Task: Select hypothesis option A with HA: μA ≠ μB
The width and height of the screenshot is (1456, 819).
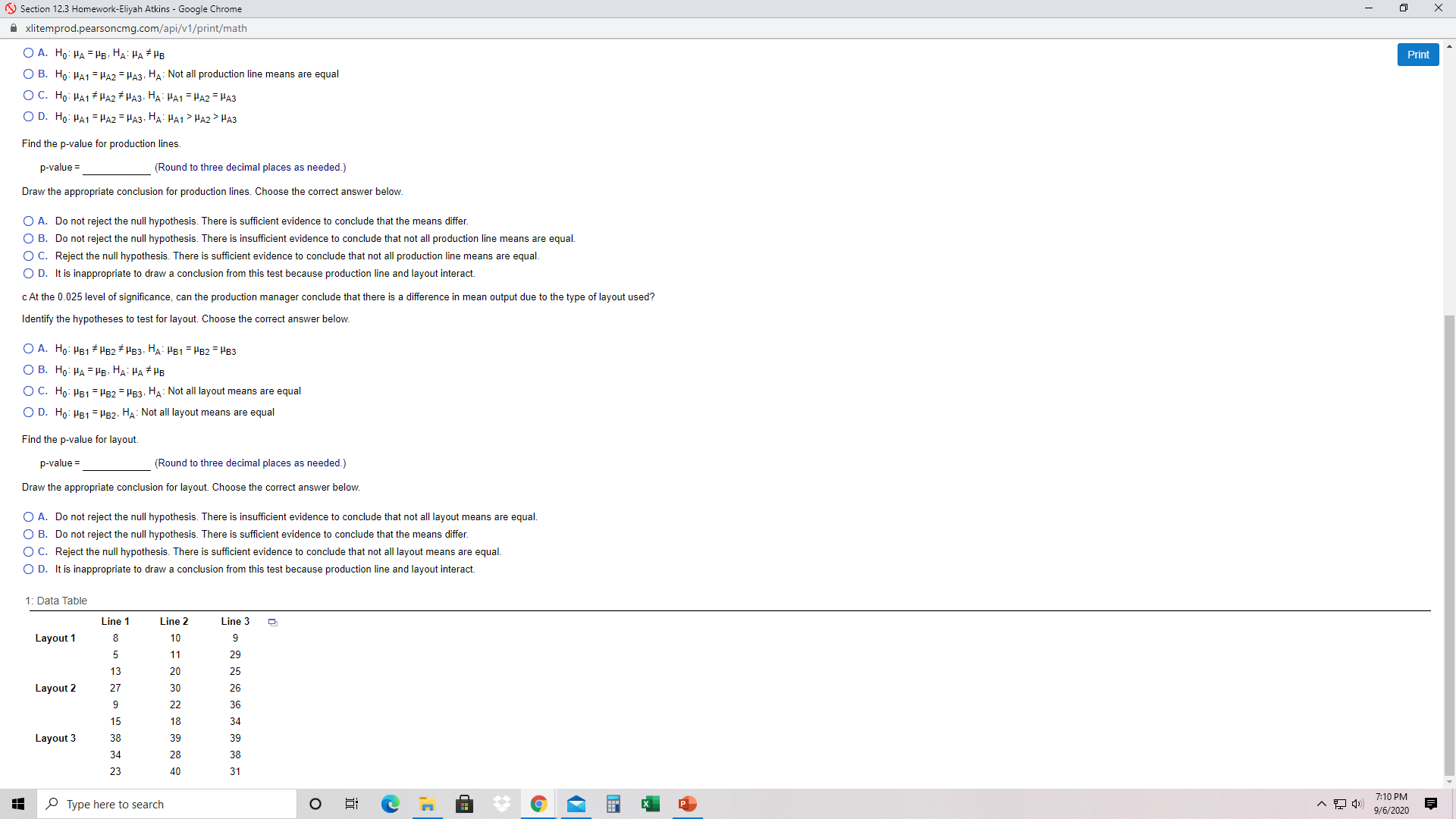Action: 28,52
